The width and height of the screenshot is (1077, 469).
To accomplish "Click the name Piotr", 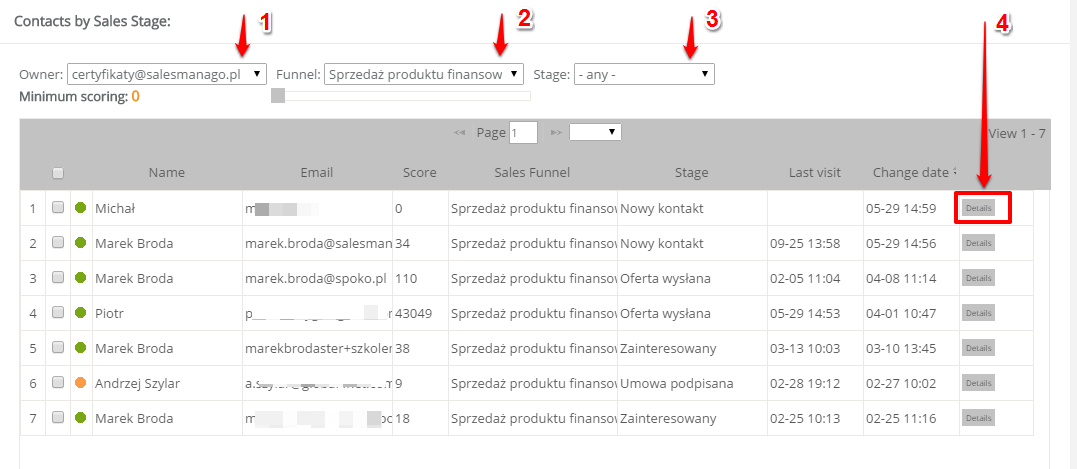I will coord(109,314).
